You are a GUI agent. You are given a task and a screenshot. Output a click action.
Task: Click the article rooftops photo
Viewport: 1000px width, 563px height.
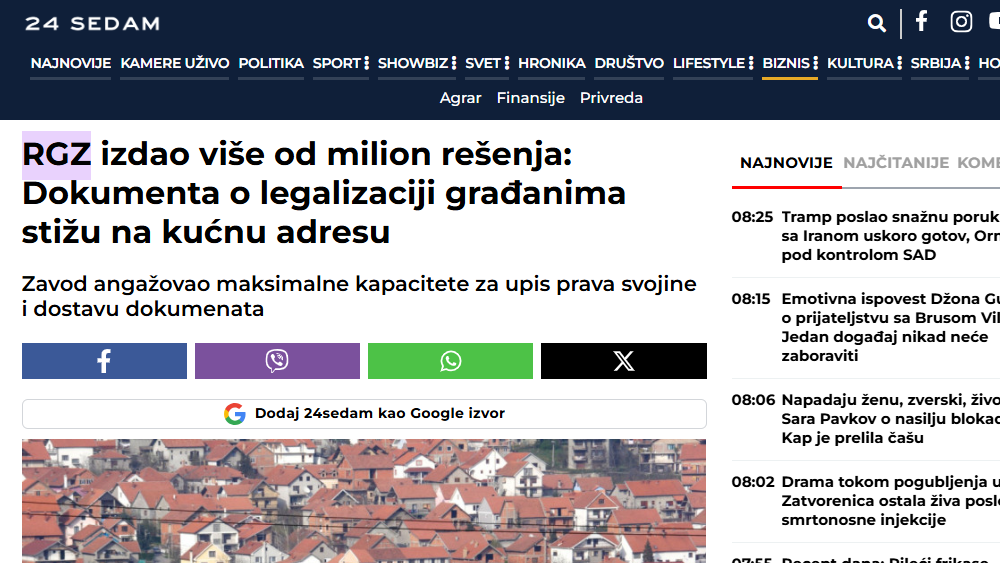click(x=364, y=501)
